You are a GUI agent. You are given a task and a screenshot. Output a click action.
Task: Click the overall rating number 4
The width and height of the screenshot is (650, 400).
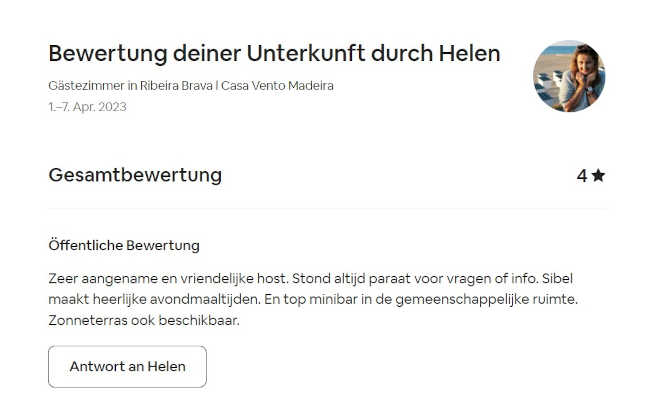tap(582, 176)
